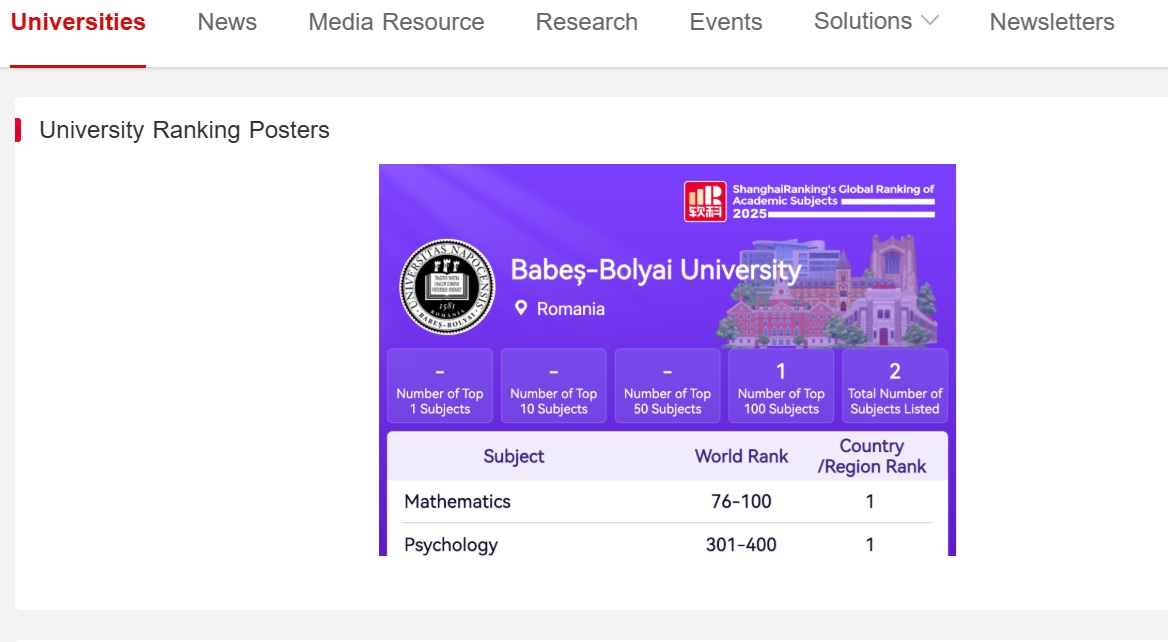1168x642 pixels.
Task: Select the Total Number of Subjects Listed tile
Action: [x=895, y=386]
